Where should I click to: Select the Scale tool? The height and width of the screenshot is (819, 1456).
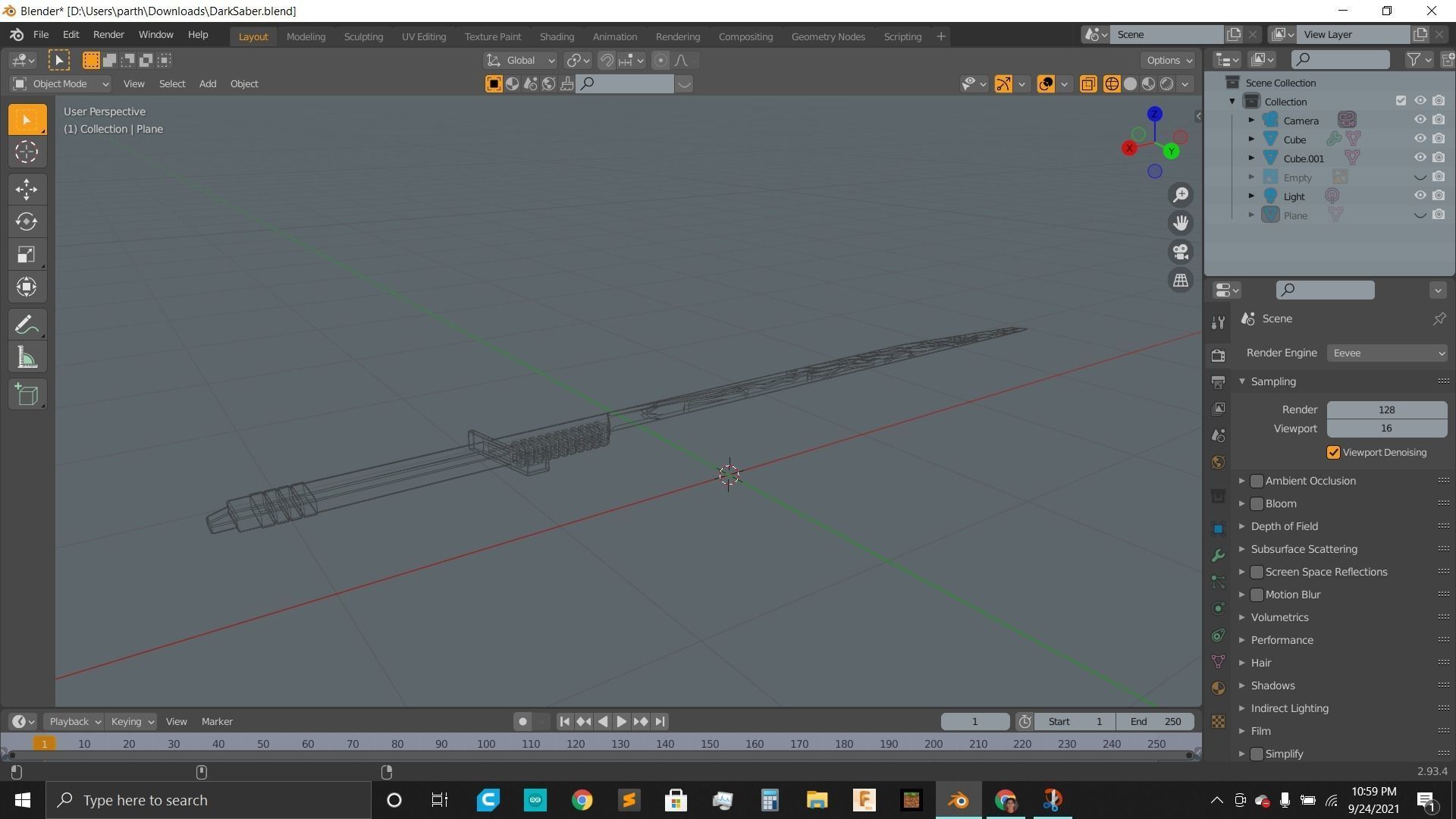point(27,255)
